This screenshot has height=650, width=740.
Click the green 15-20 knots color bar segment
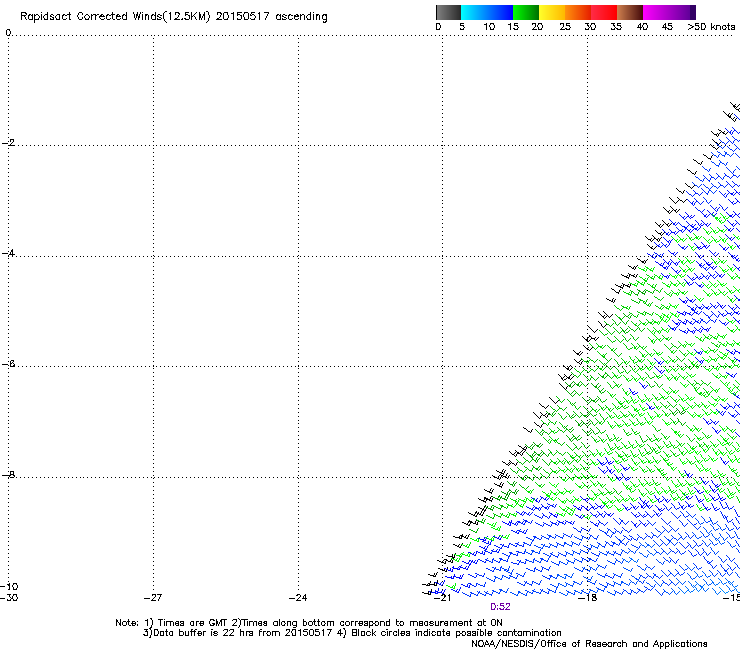[526, 12]
